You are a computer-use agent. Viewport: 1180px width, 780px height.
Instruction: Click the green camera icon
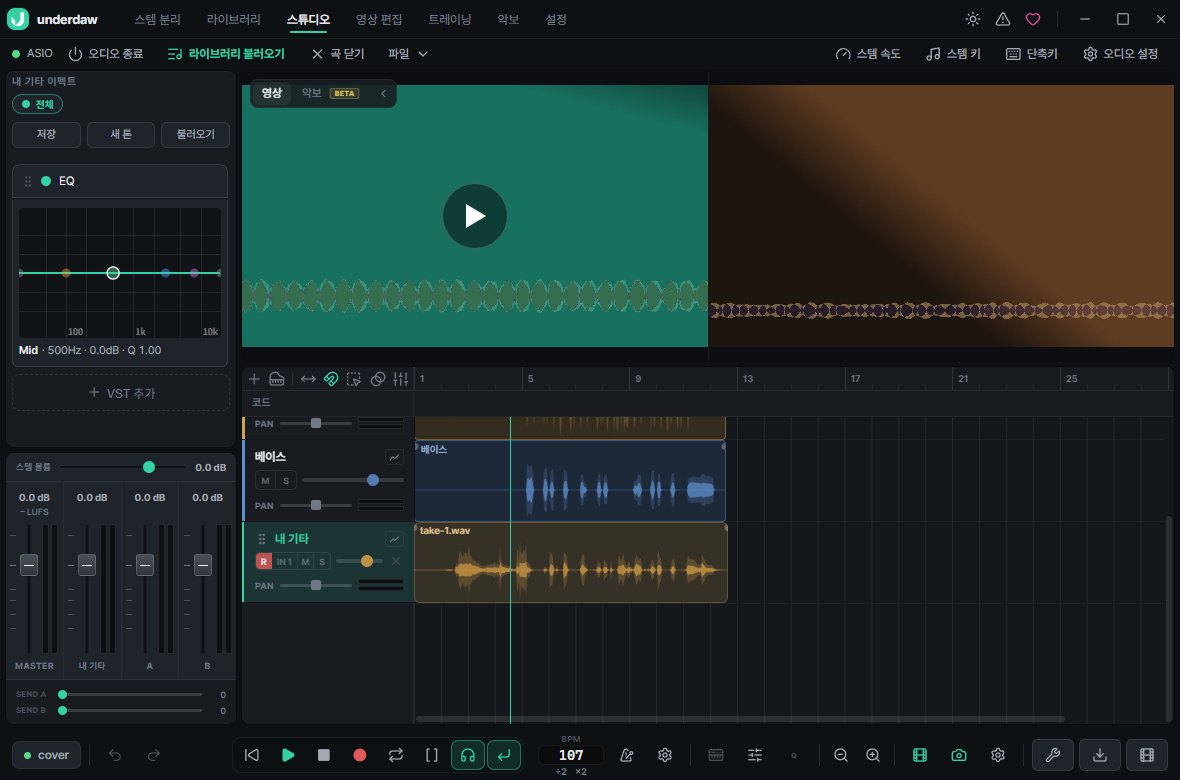pos(959,755)
